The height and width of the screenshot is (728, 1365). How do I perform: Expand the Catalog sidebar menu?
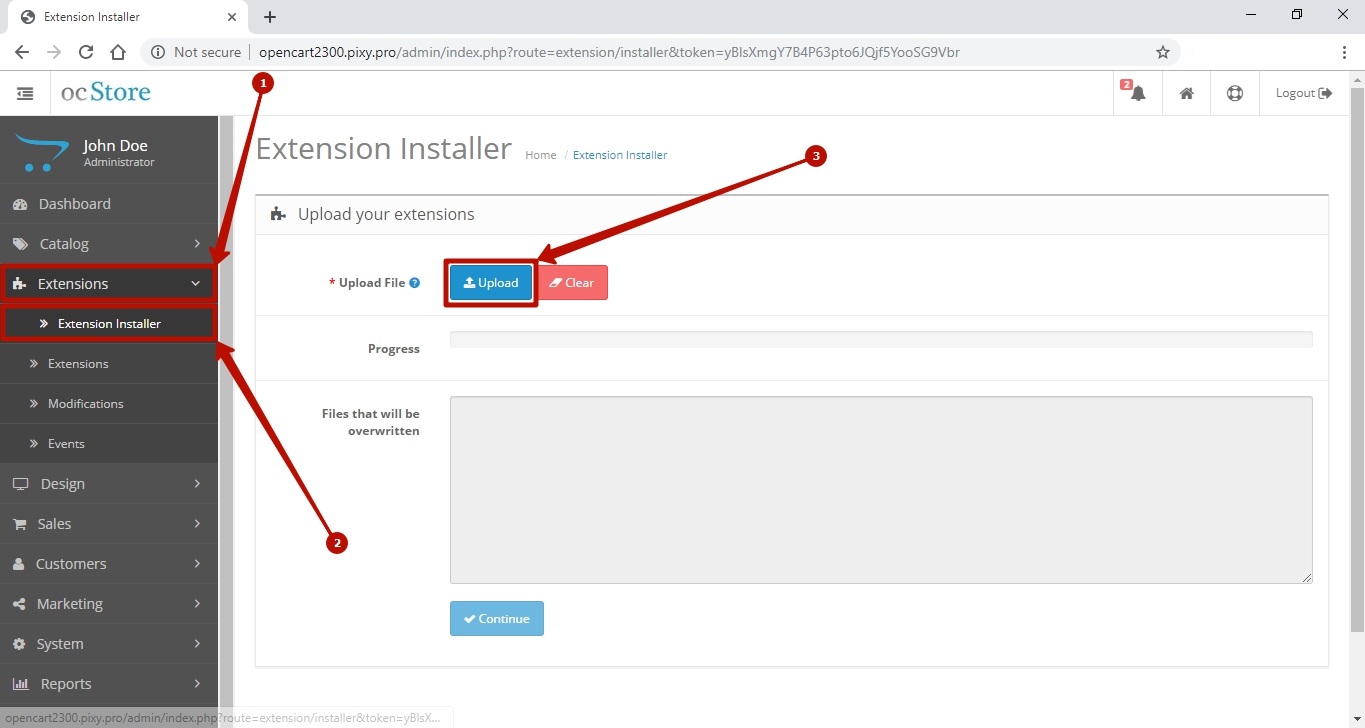pos(108,244)
